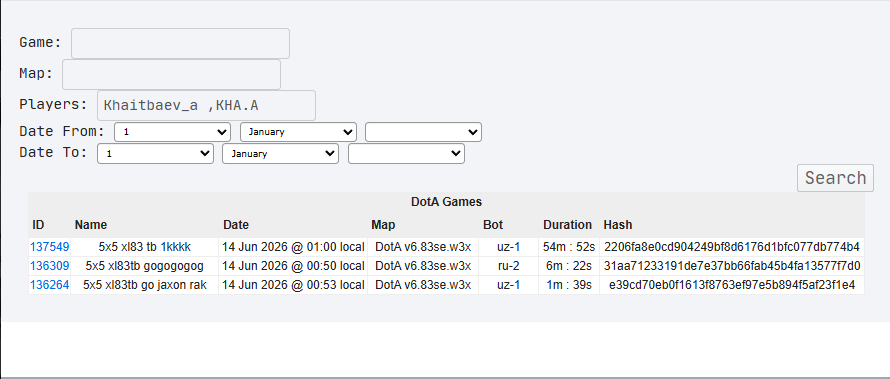The width and height of the screenshot is (890, 379).
Task: Click the 'Date From:' label
Action: (x=62, y=132)
